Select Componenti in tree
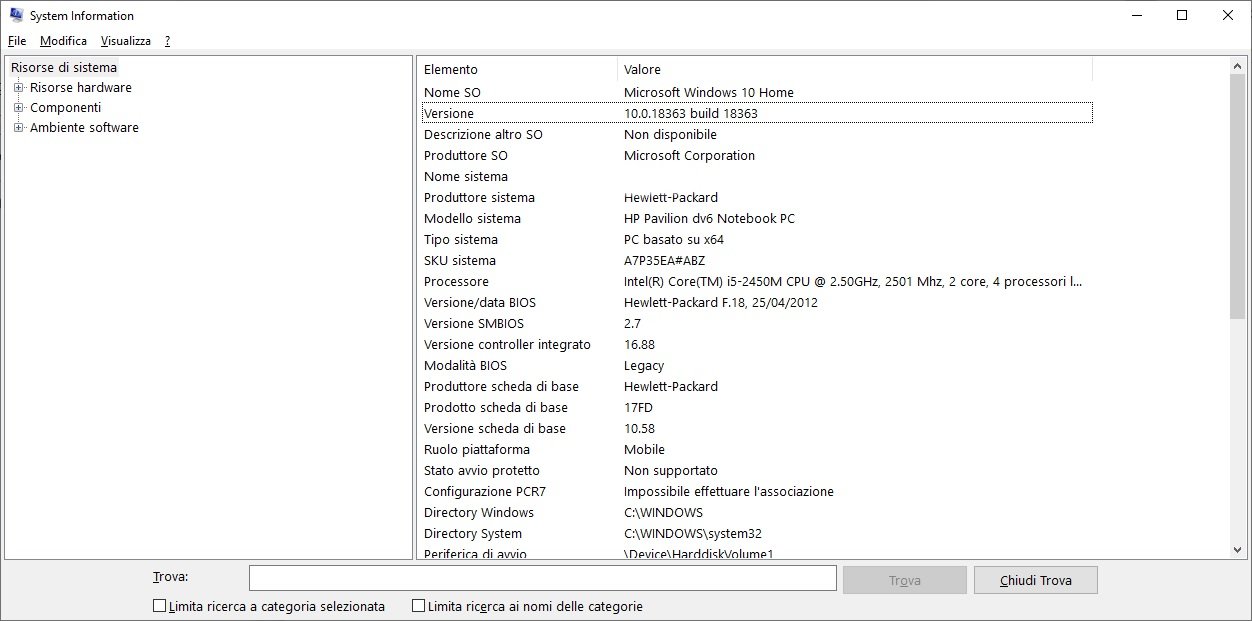1252x621 pixels. click(x=66, y=108)
